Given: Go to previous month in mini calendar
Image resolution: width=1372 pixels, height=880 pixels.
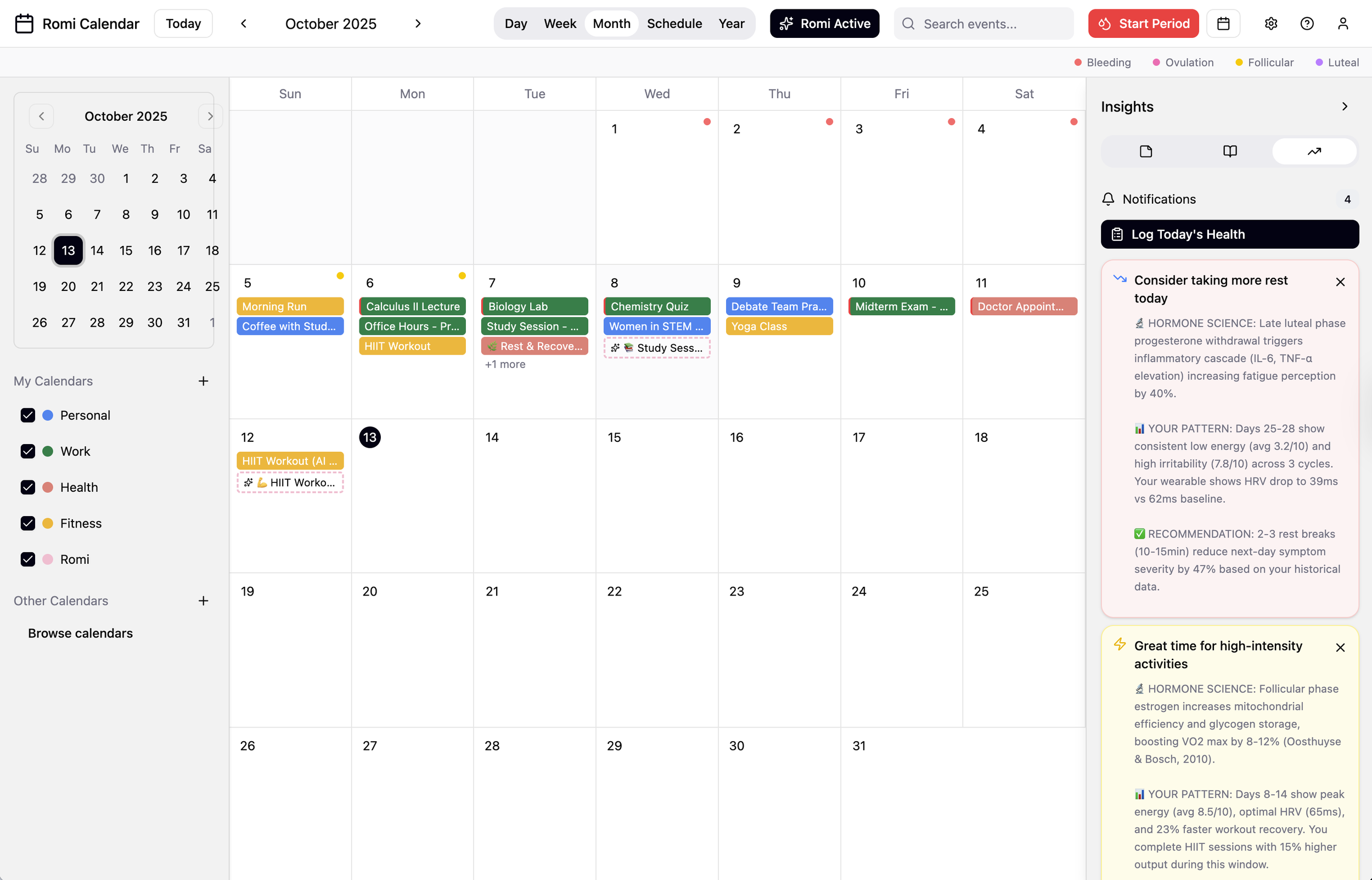Looking at the screenshot, I should tap(41, 116).
